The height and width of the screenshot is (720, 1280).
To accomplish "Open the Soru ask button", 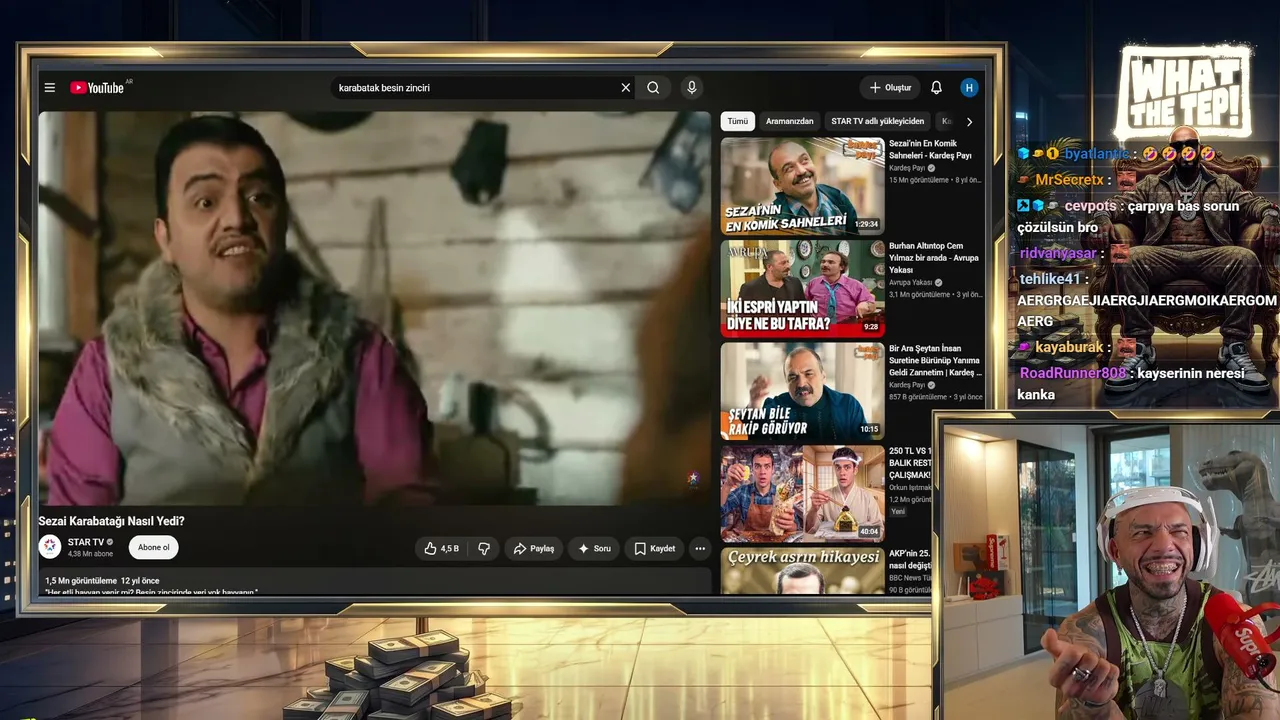I will coord(594,548).
